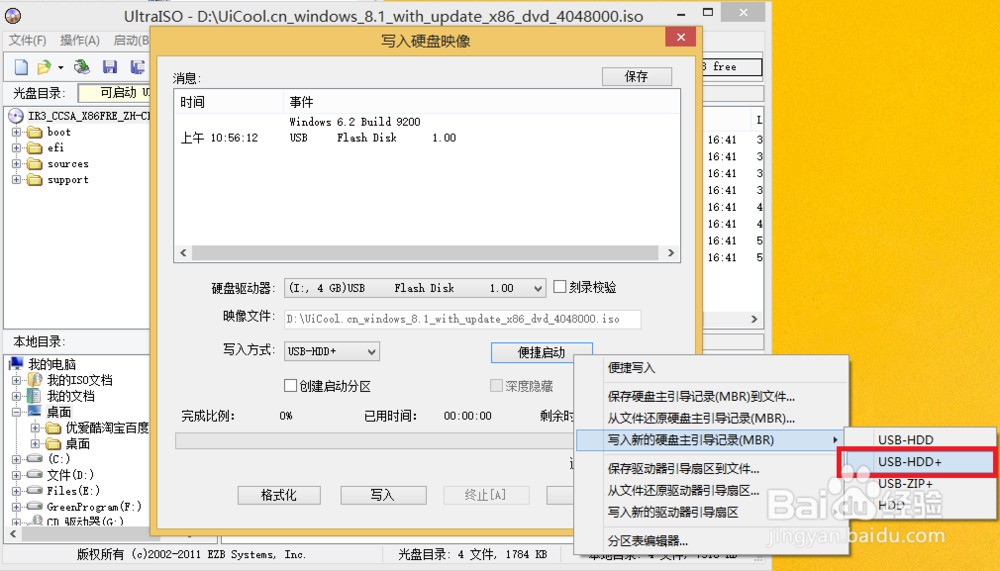Click the 我的电脑 computer icon
Screen dimensions: 1000x571
pyautogui.click(x=16, y=364)
